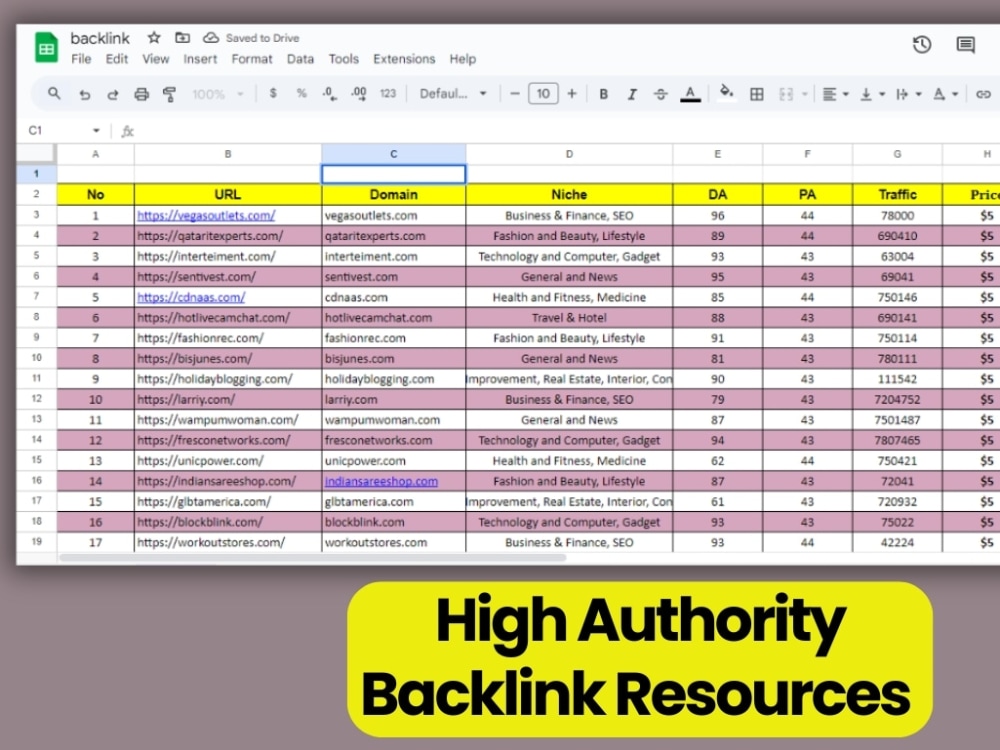1000x750 pixels.
Task: Format as percent
Action: [x=302, y=94]
